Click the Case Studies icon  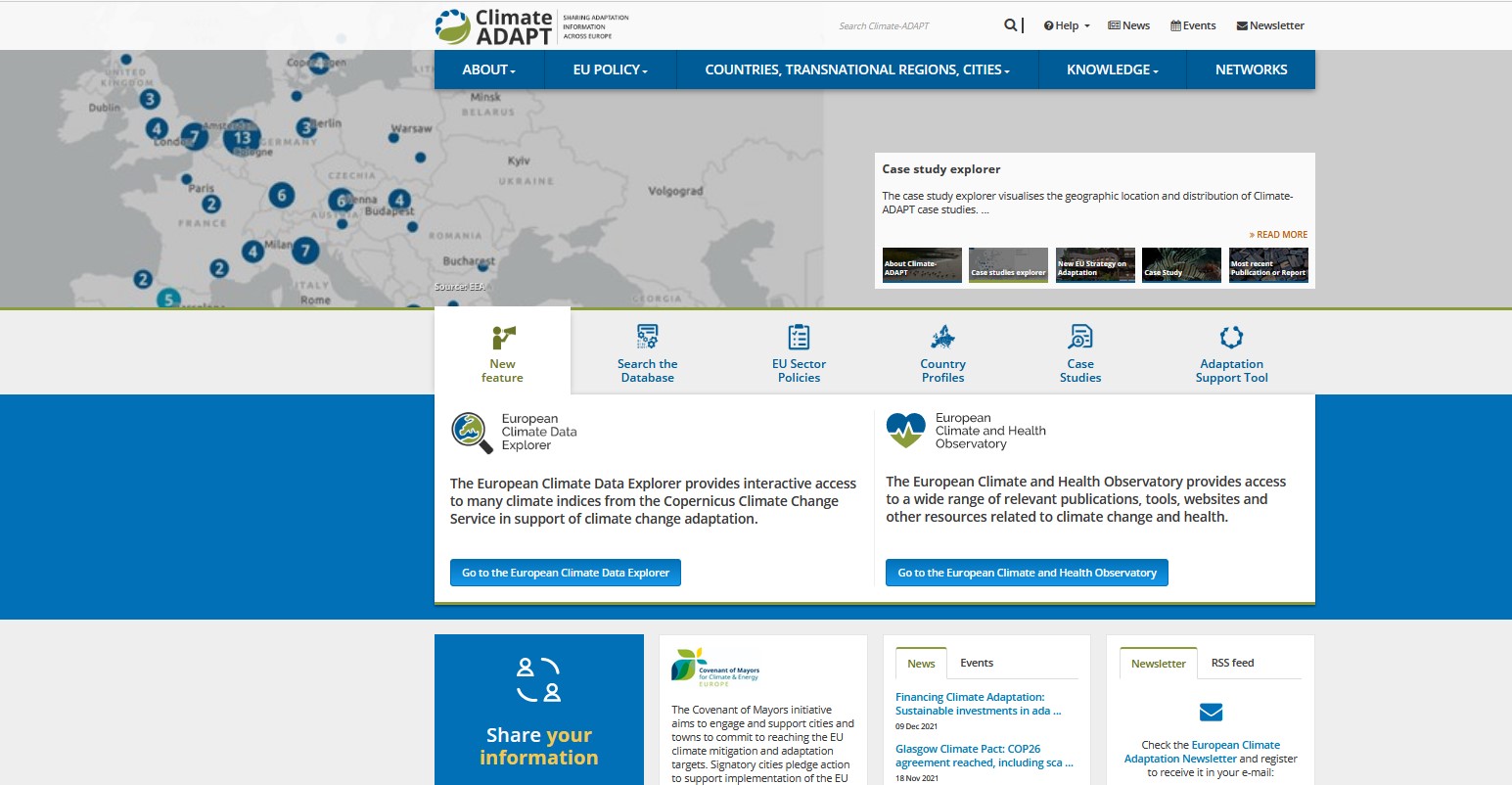[x=1080, y=338]
